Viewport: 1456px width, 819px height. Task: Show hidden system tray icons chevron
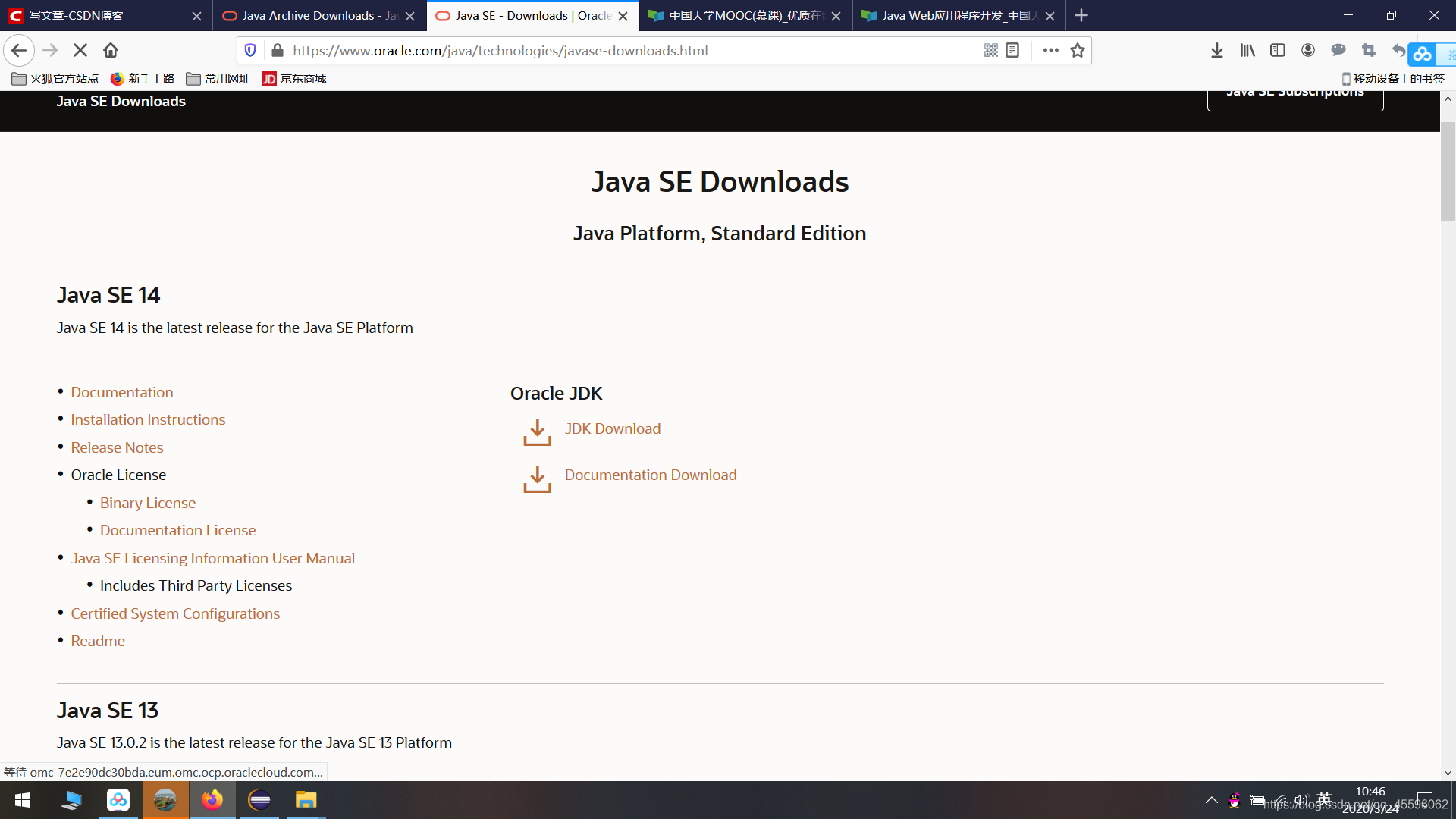[x=1211, y=800]
